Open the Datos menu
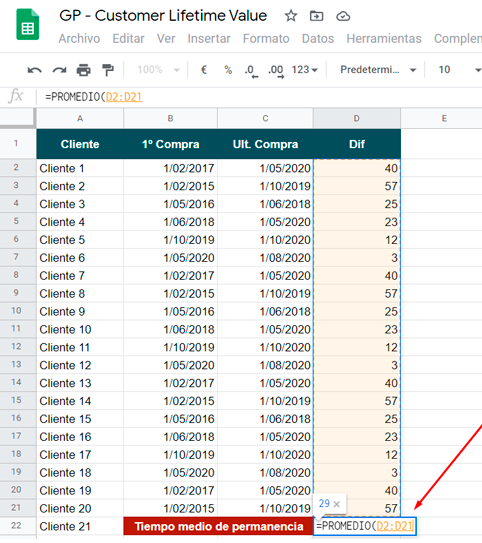 (x=318, y=38)
